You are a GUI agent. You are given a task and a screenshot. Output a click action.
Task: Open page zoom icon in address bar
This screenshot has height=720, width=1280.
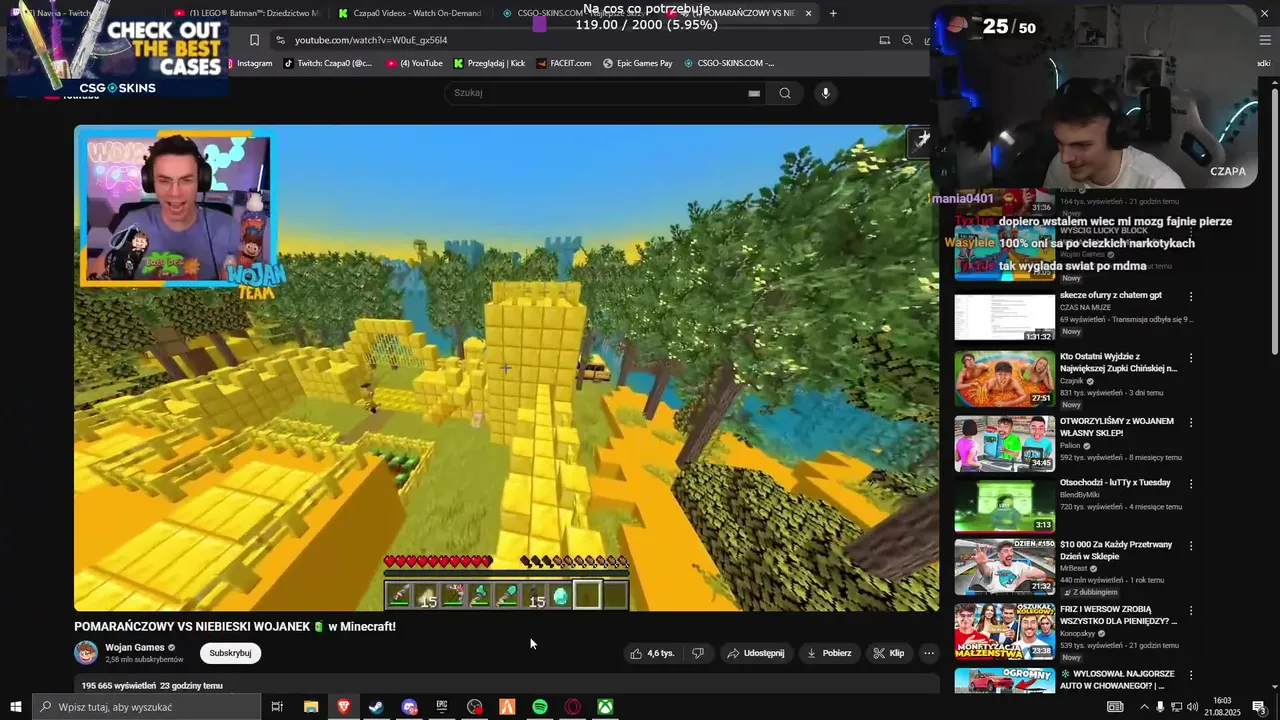907,40
